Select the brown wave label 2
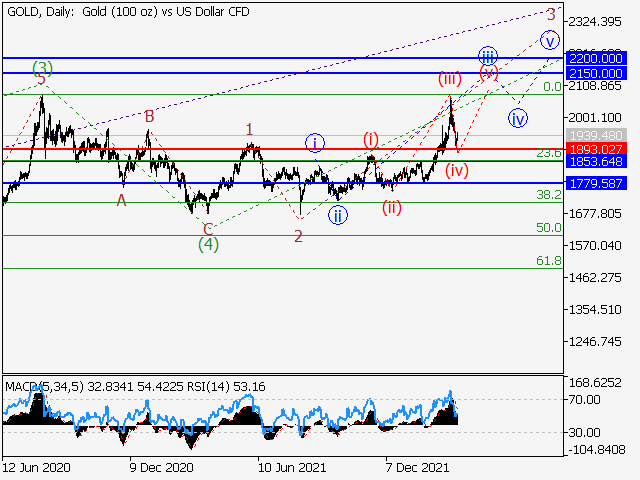Image resolution: width=640 pixels, height=480 pixels. [x=298, y=236]
